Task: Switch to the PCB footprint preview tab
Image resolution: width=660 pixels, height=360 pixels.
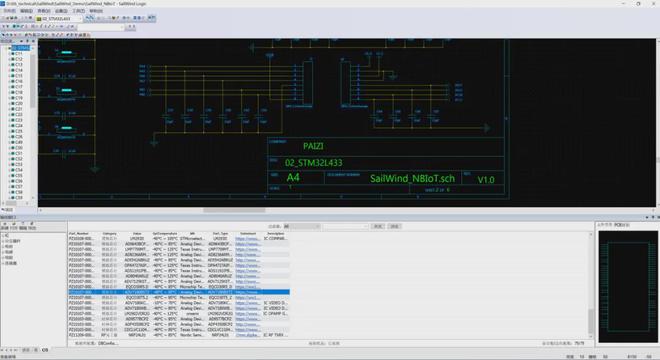Action: click(622, 225)
